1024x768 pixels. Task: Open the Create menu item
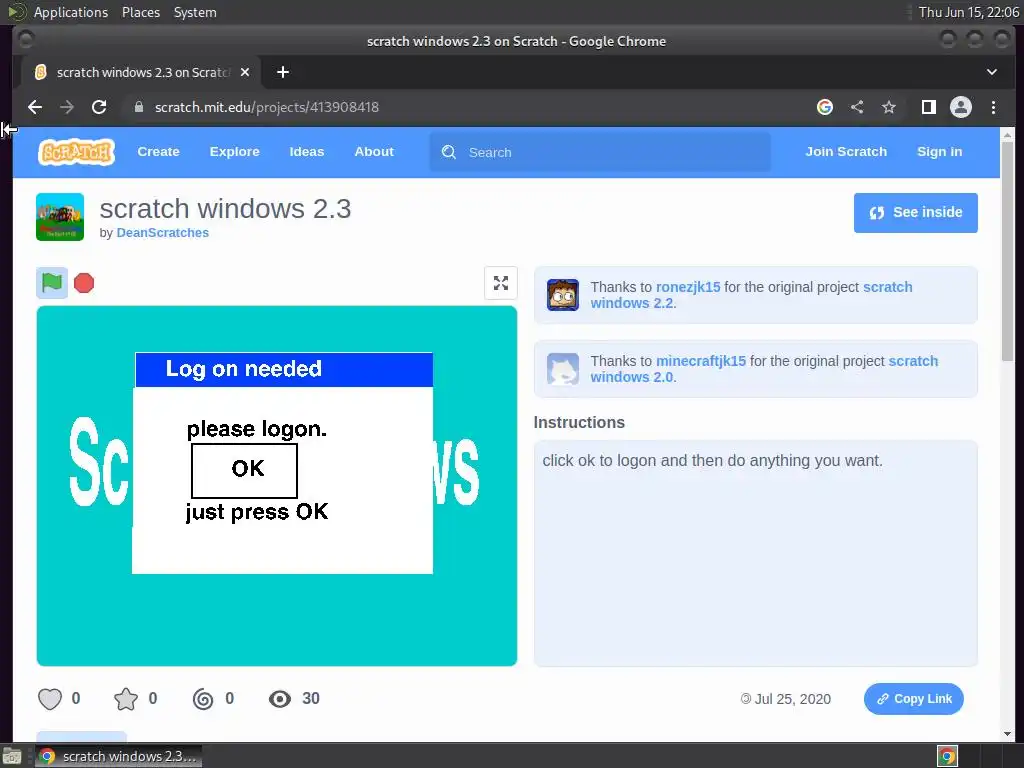[158, 152]
